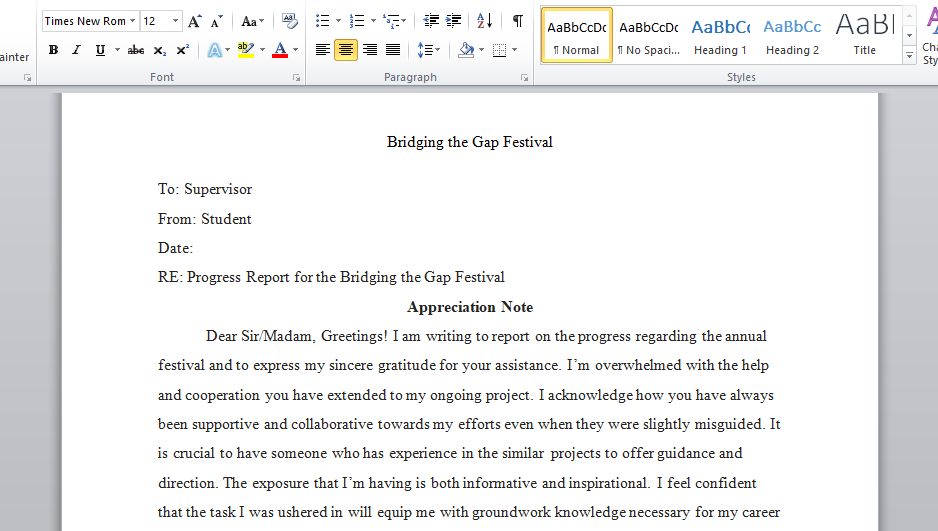The height and width of the screenshot is (531, 938).
Task: Click the Format Painter label
Action: (x=14, y=57)
